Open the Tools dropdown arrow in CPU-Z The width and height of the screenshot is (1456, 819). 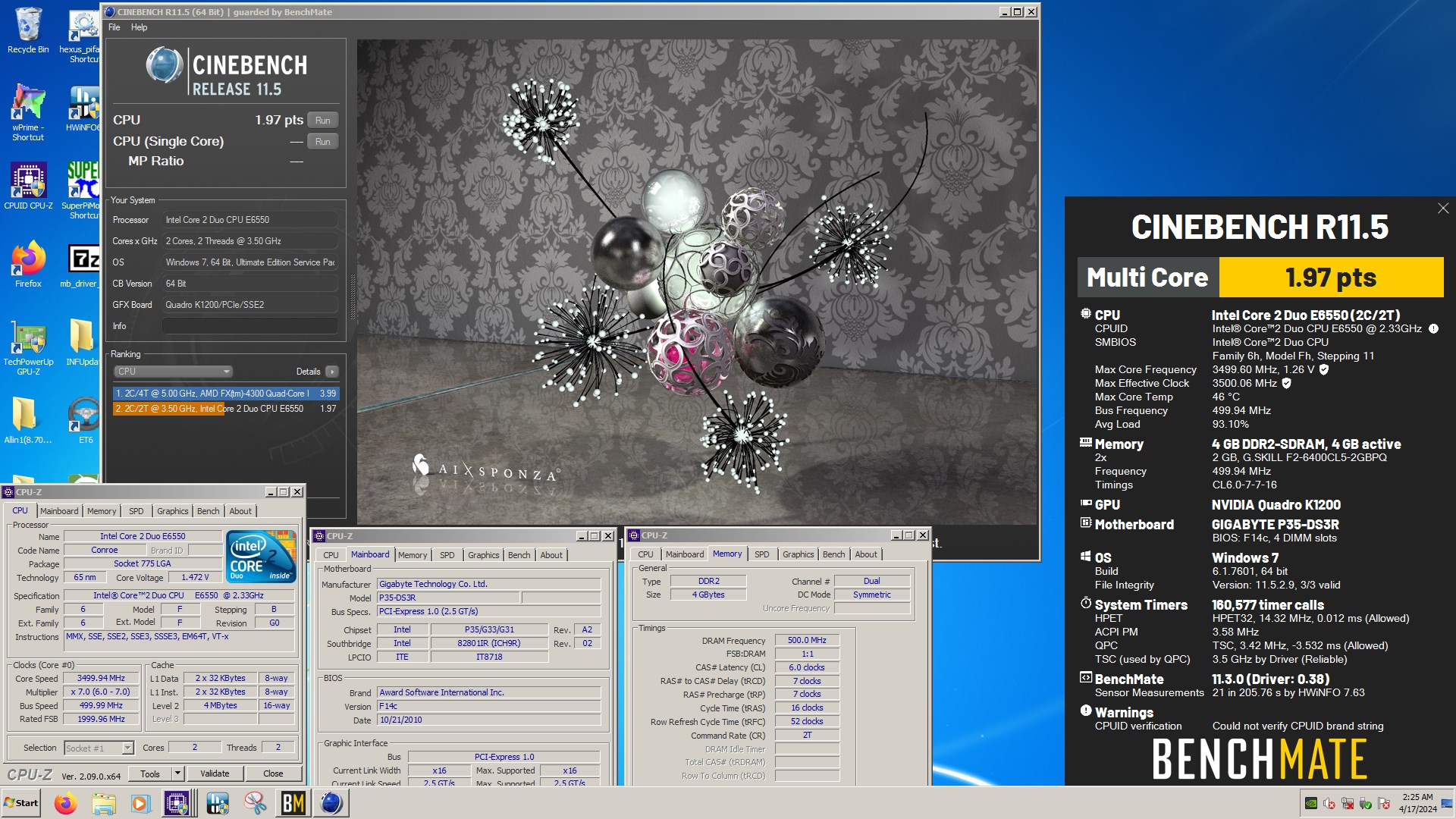coord(177,773)
